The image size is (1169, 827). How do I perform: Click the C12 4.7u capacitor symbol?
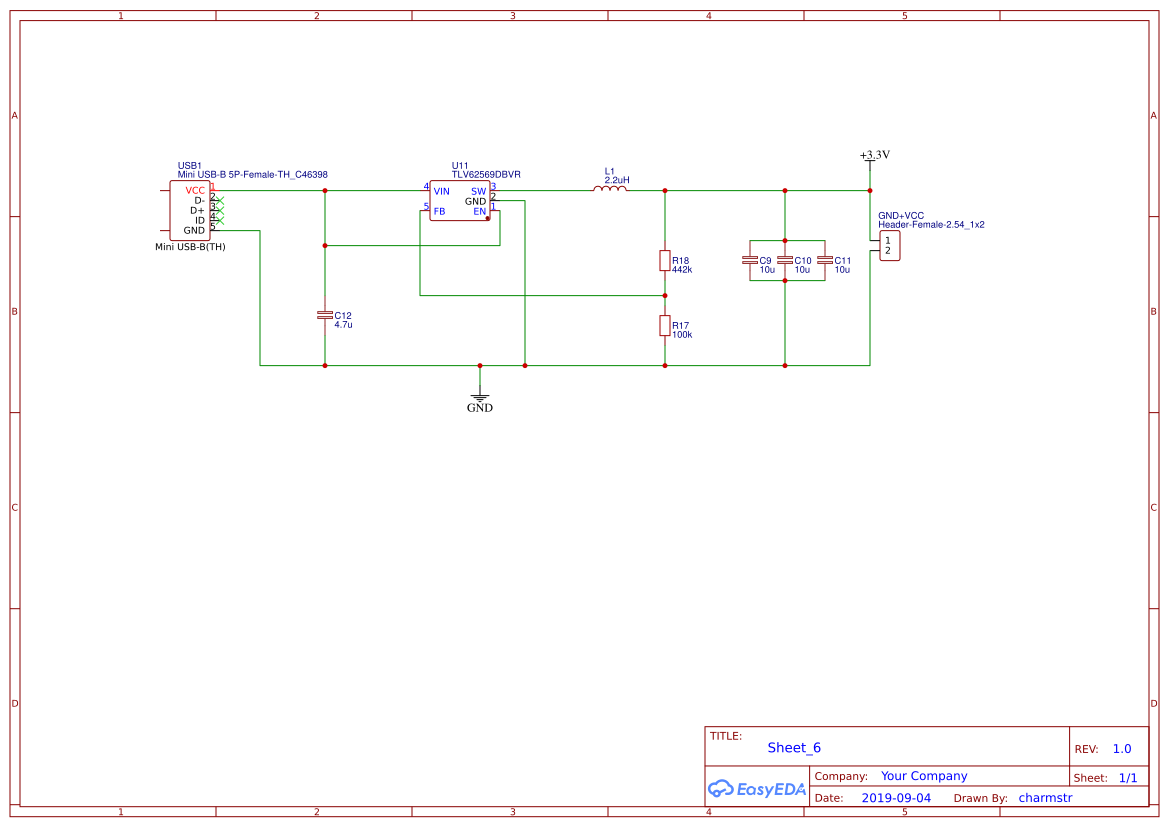(x=325, y=314)
